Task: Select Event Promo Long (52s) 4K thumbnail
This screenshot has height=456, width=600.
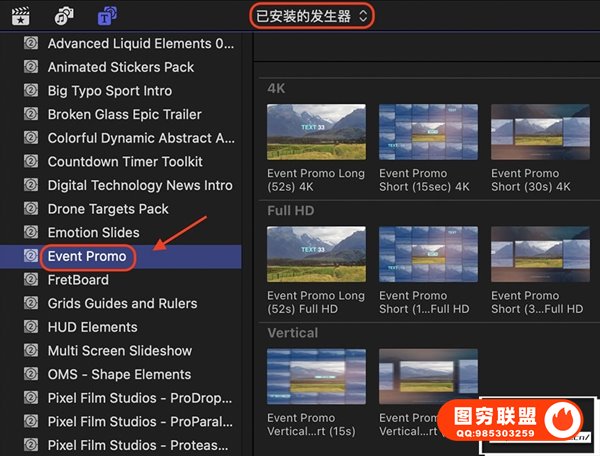Action: [x=316, y=132]
